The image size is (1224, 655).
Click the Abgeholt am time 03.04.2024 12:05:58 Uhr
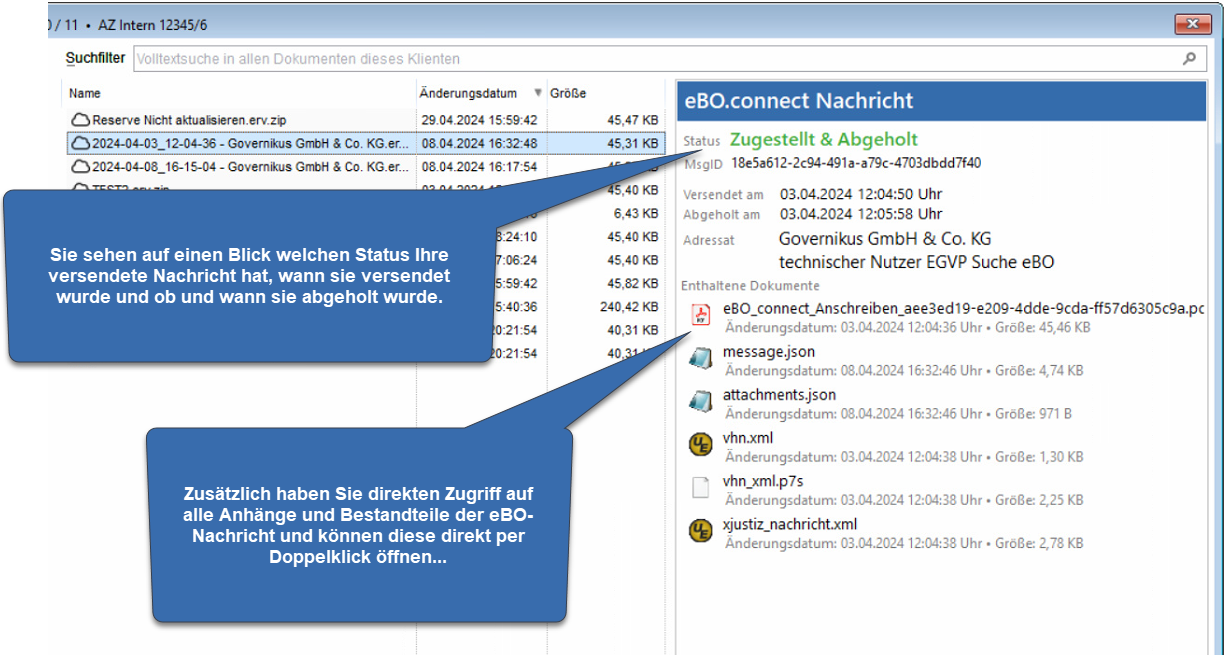click(x=861, y=214)
